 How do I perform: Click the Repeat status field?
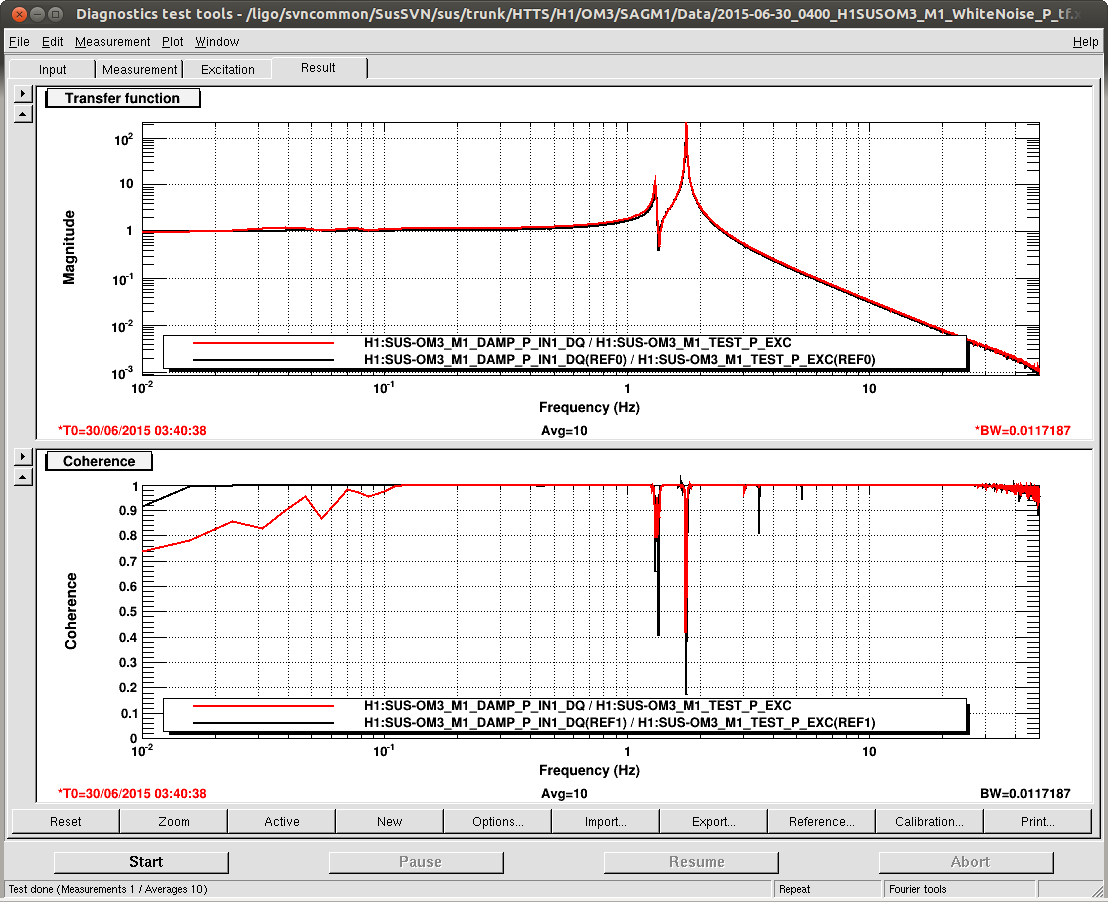pos(827,889)
